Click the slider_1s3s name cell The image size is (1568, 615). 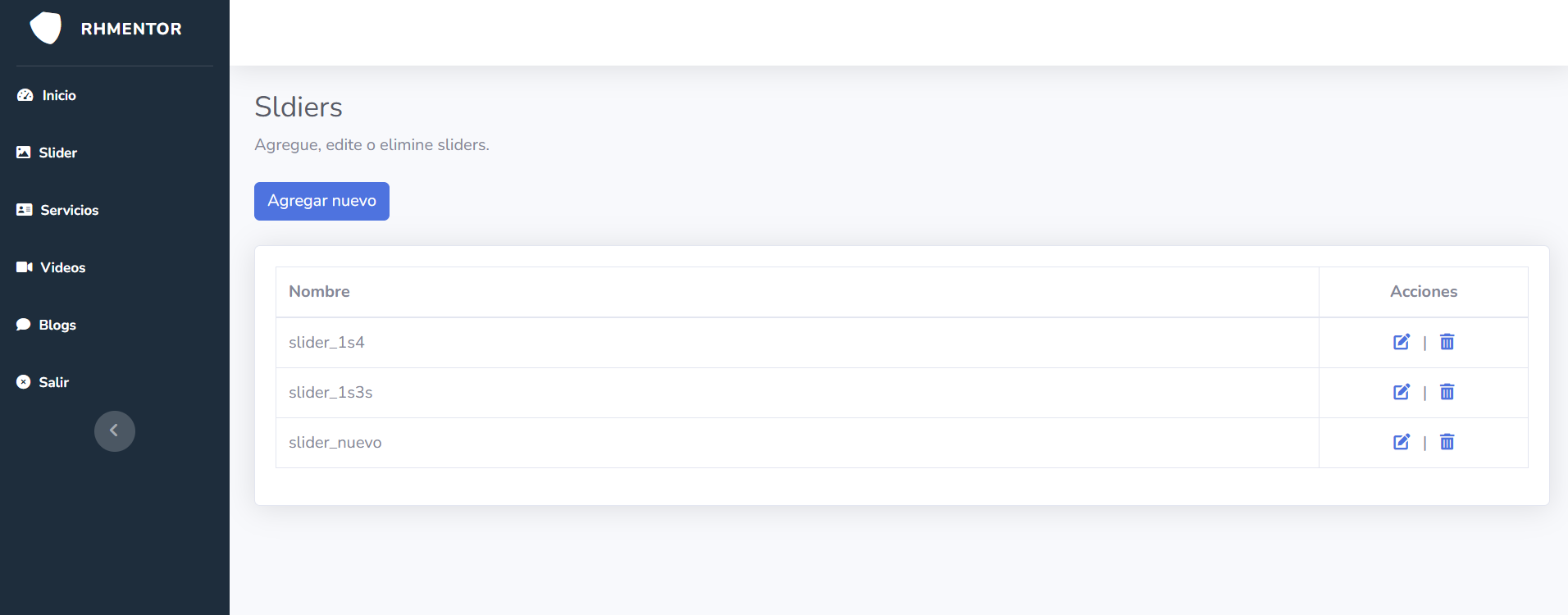tap(330, 393)
